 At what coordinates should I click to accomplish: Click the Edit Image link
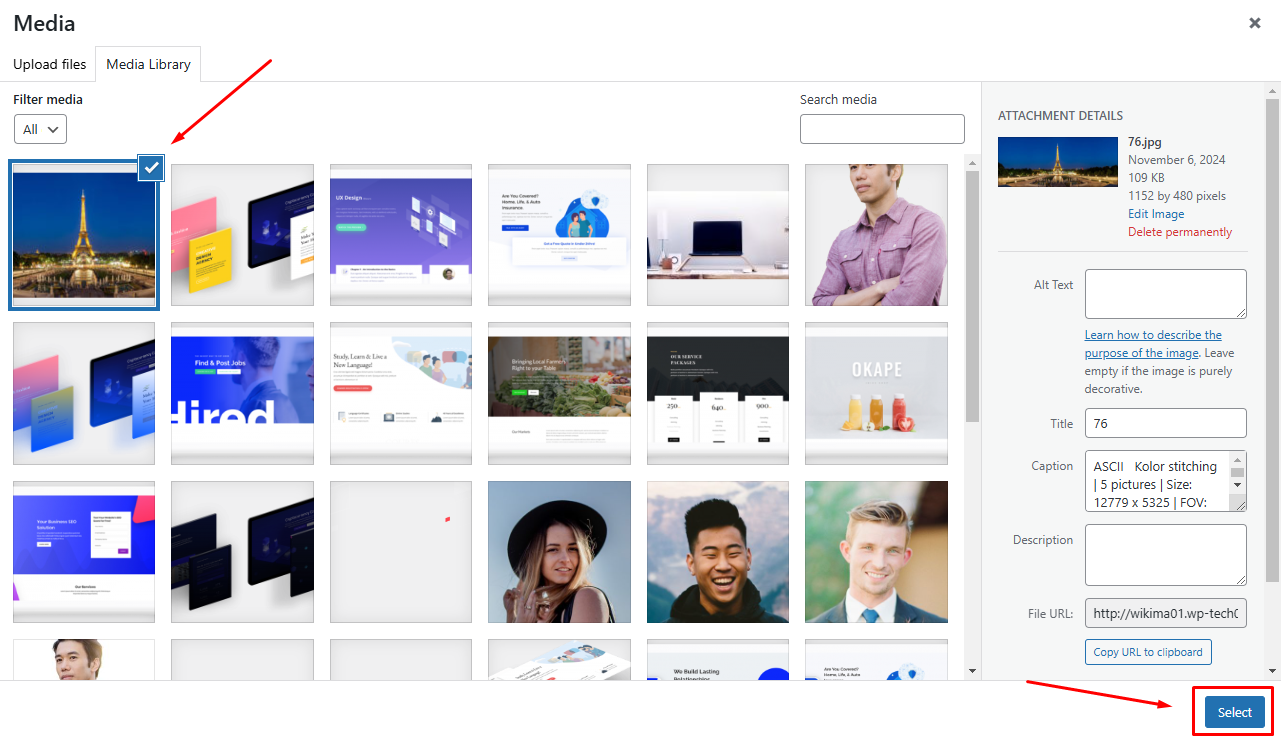click(1156, 214)
